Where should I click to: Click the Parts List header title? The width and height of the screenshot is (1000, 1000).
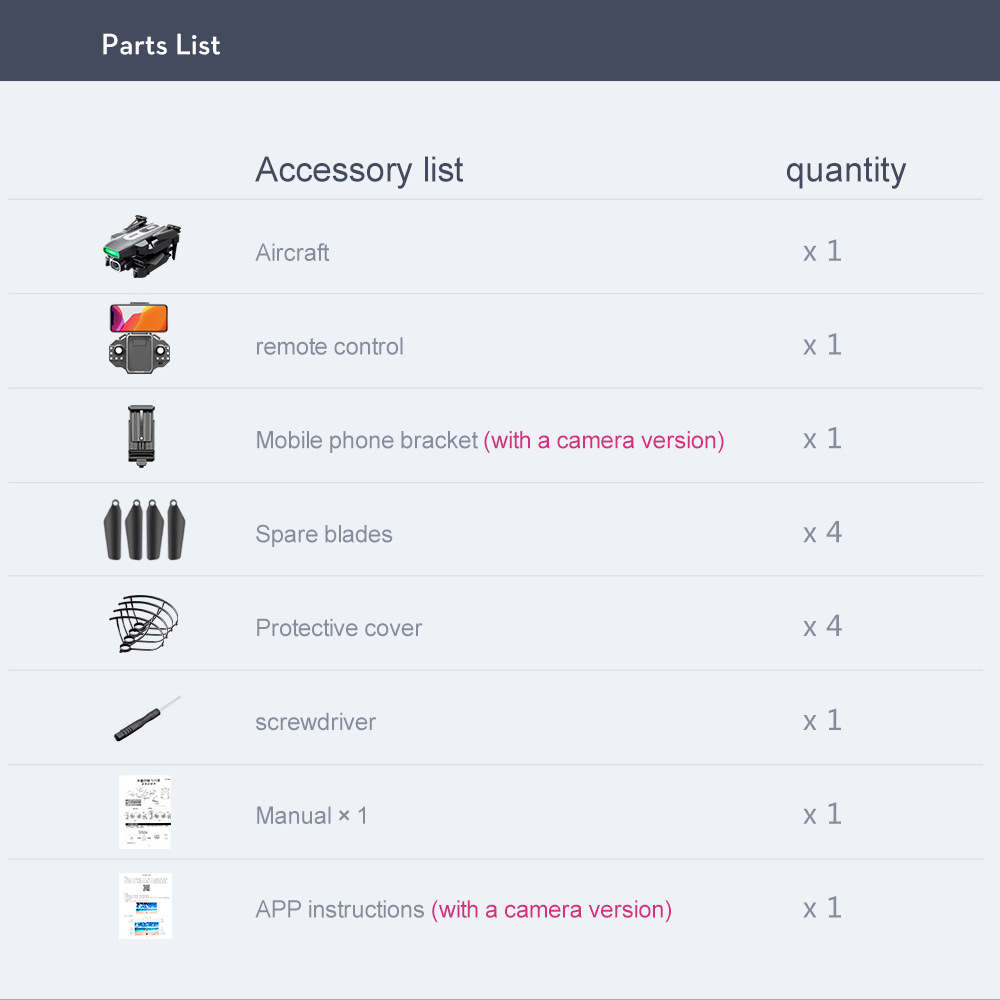[161, 45]
